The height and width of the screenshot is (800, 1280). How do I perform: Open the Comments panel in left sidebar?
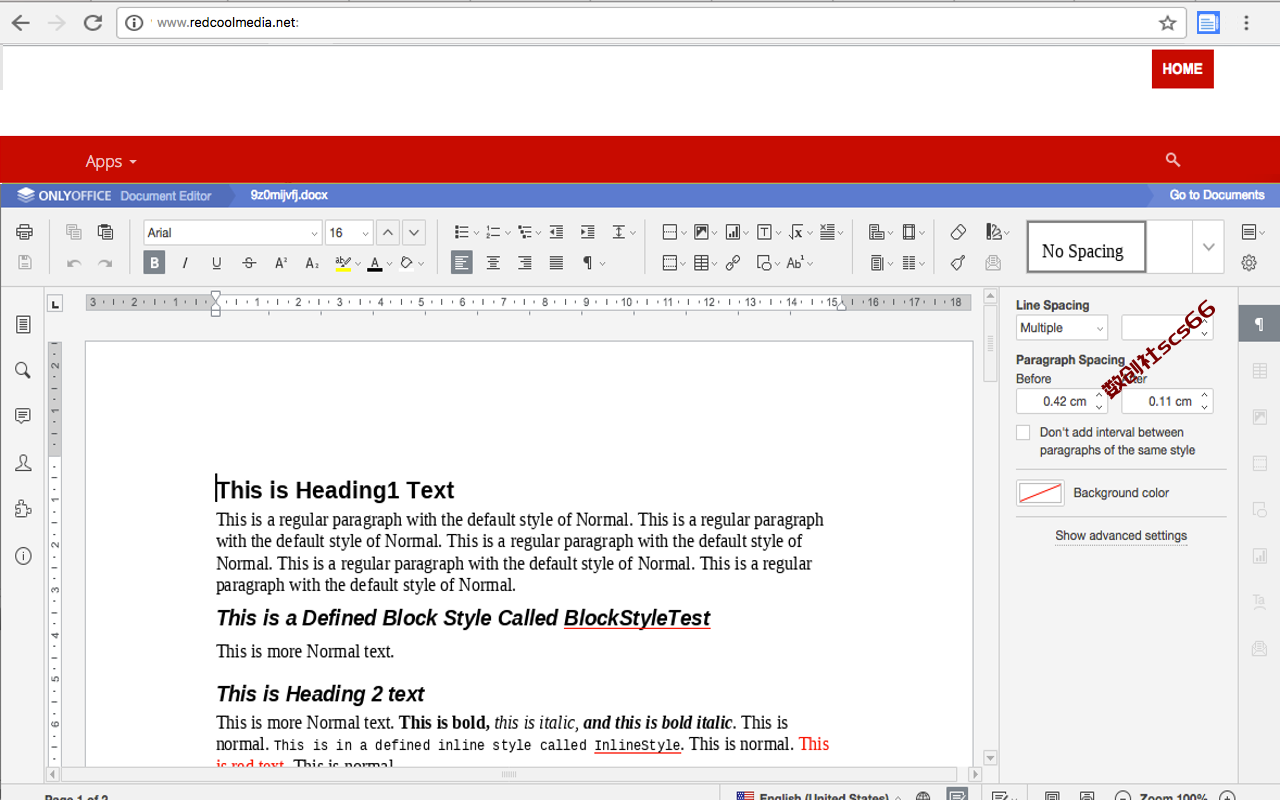(23, 416)
